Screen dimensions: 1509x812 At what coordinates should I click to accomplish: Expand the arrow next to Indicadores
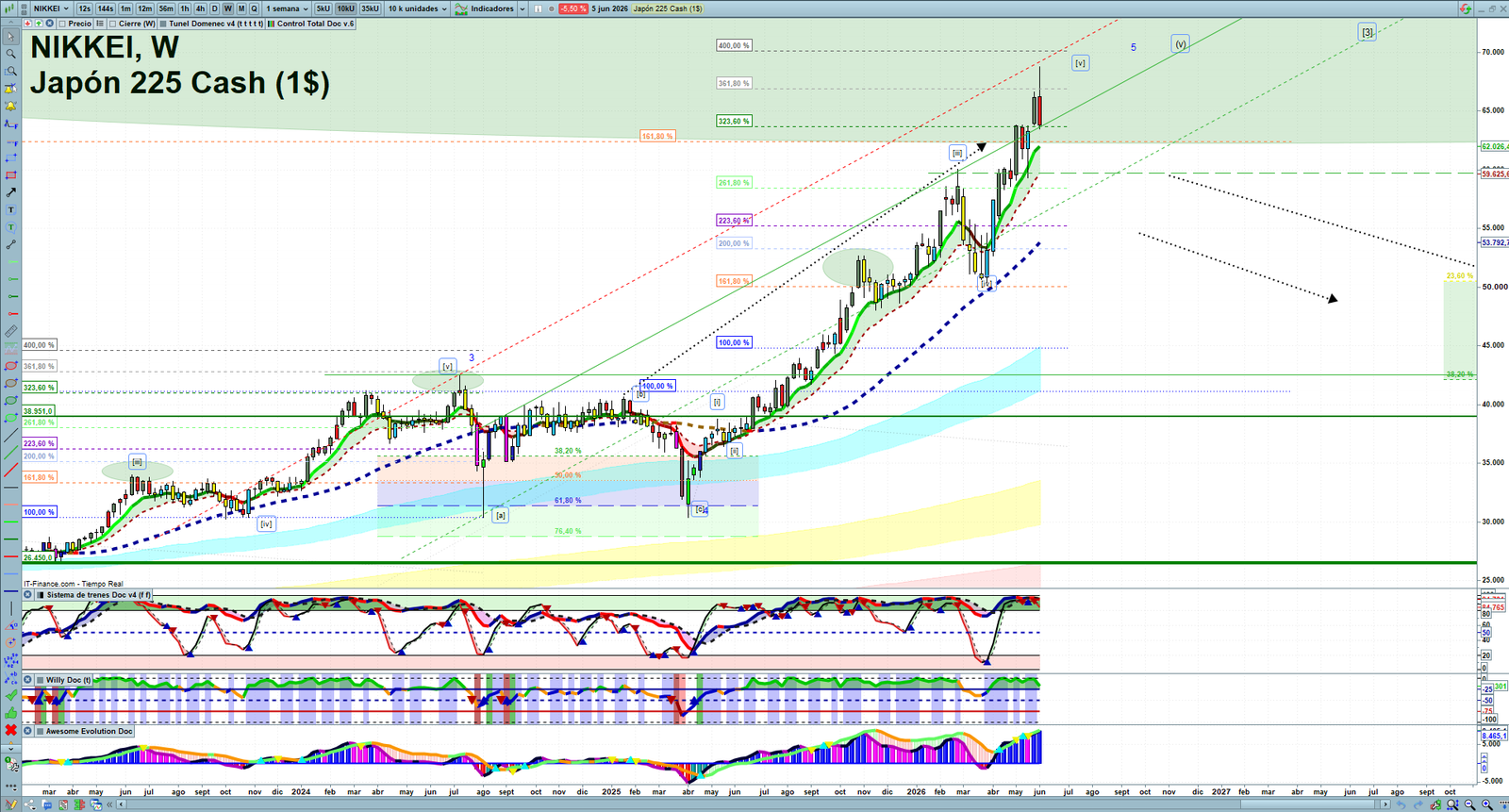(522, 8)
